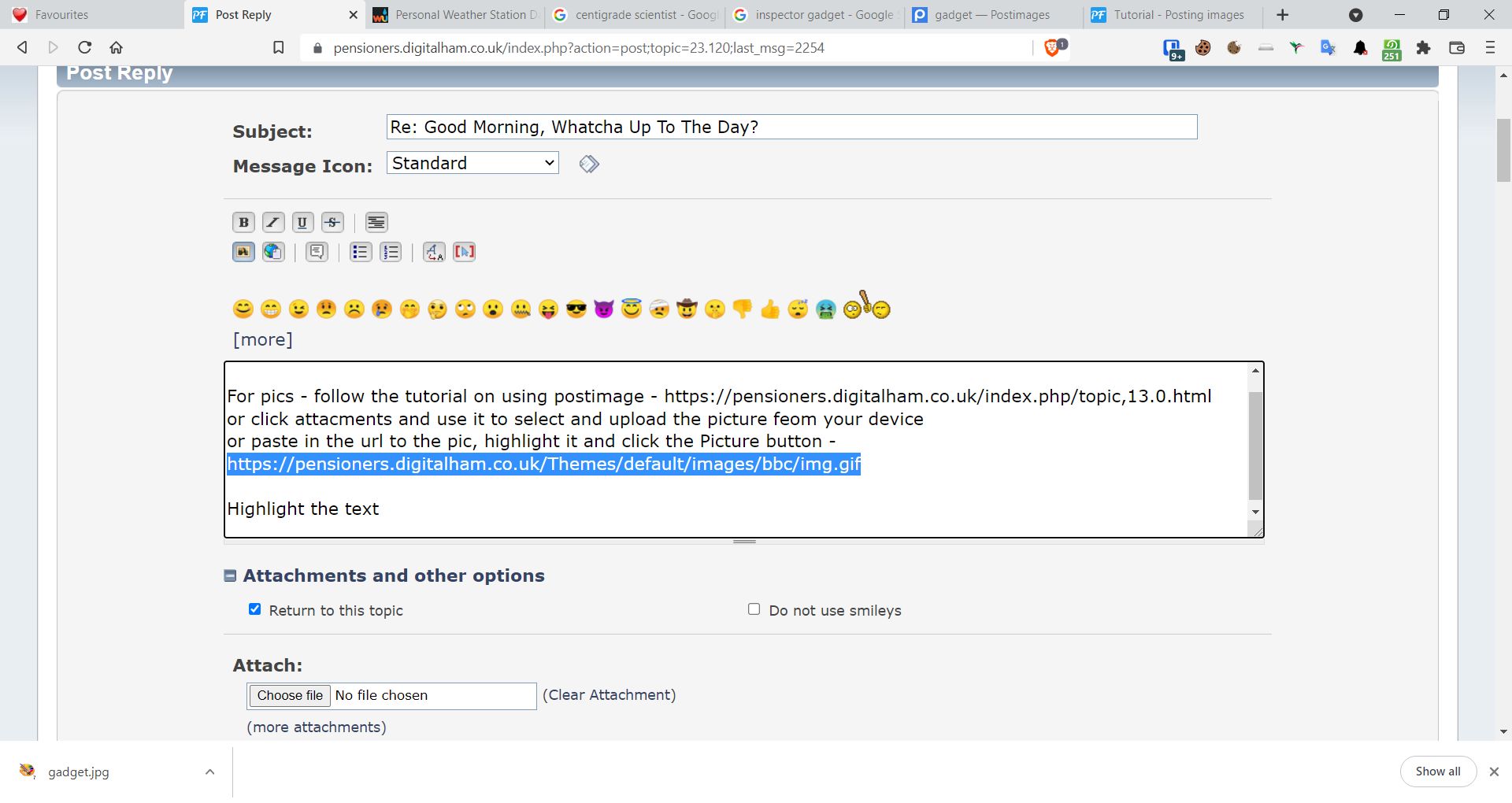Insert the thumbs up smiley
Screen dimensions: 1512x803
770,309
